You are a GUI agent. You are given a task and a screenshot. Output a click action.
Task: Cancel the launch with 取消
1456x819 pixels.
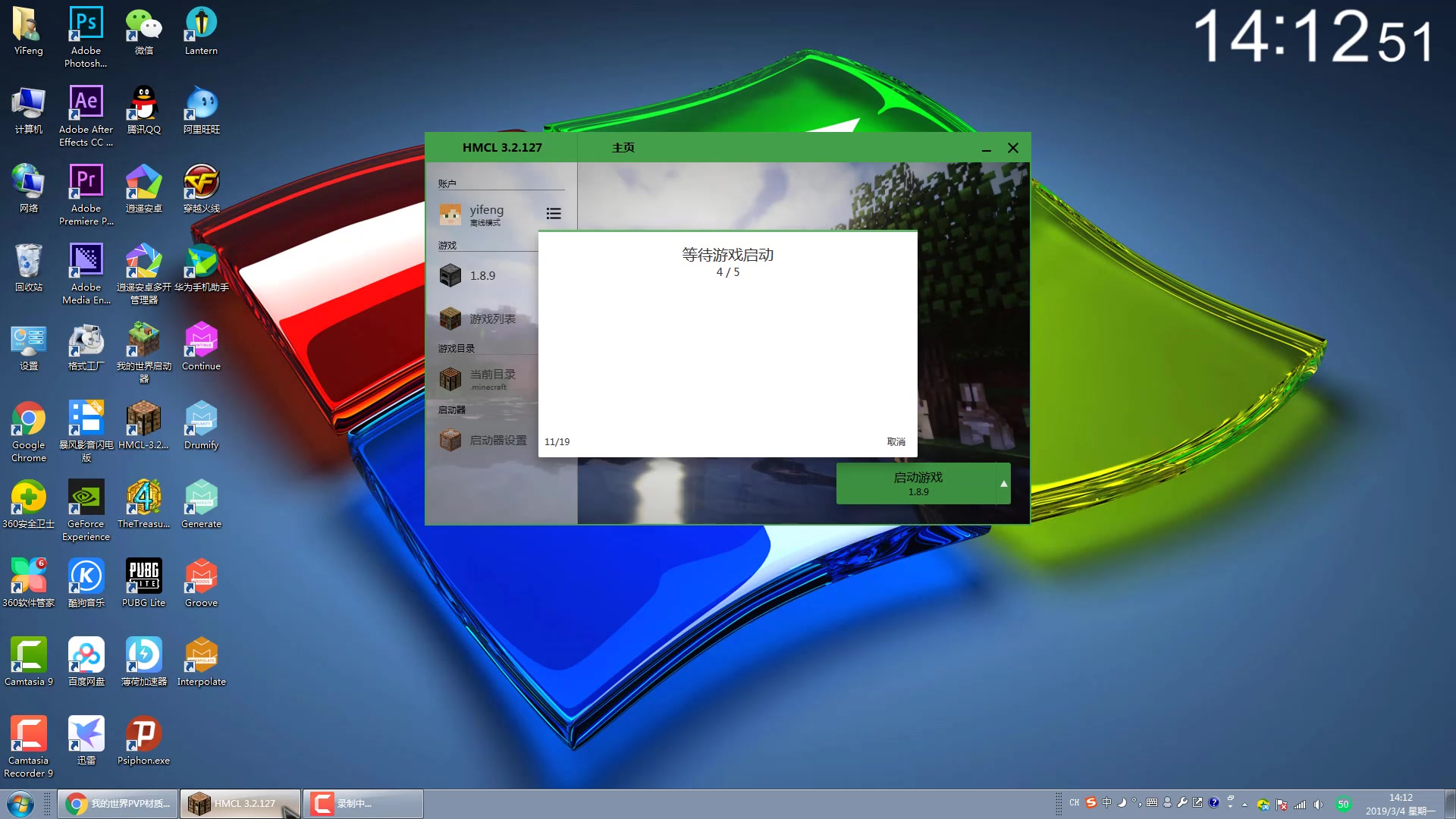pos(896,442)
